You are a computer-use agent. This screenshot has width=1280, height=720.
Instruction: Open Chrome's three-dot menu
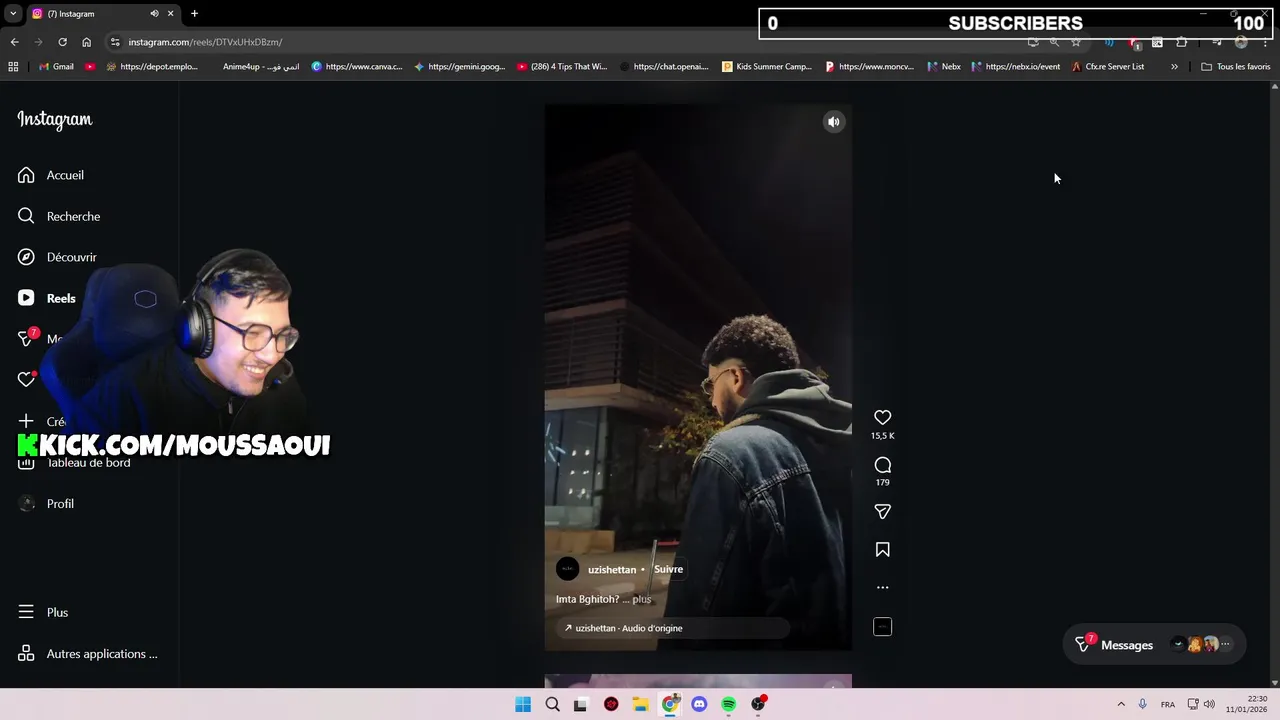point(1265,42)
